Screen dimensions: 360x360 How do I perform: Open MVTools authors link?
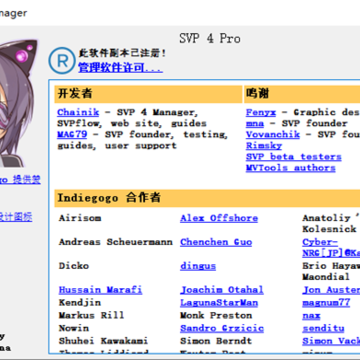tap(291, 168)
